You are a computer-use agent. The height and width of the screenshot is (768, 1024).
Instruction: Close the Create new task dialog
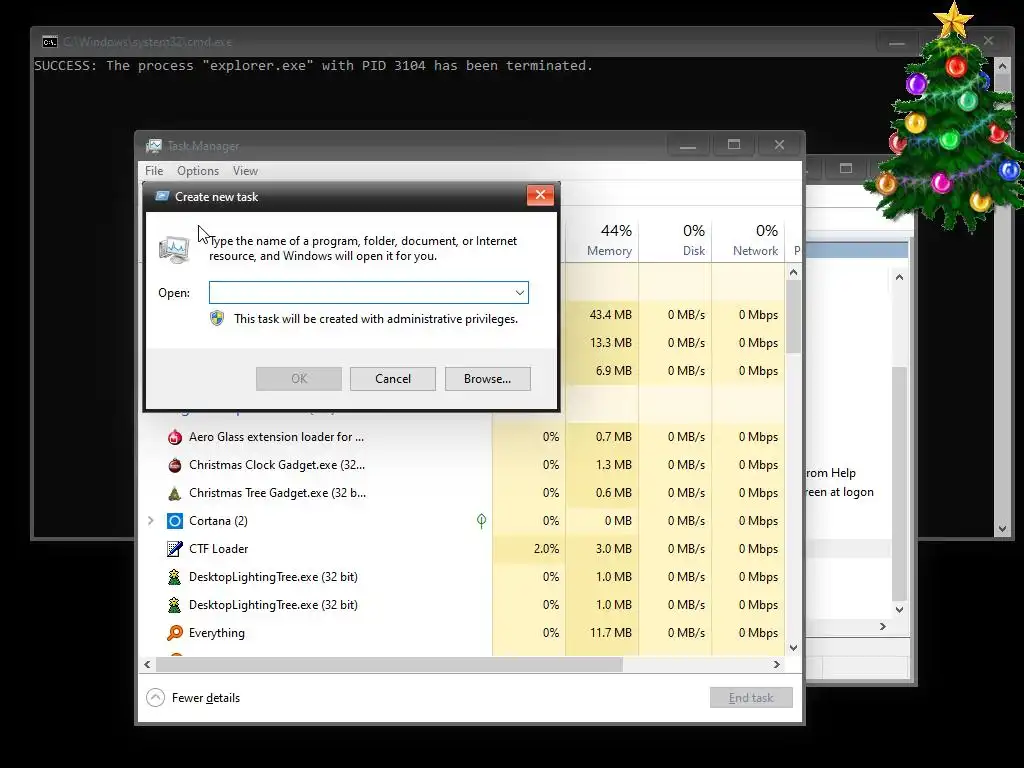pyautogui.click(x=540, y=195)
